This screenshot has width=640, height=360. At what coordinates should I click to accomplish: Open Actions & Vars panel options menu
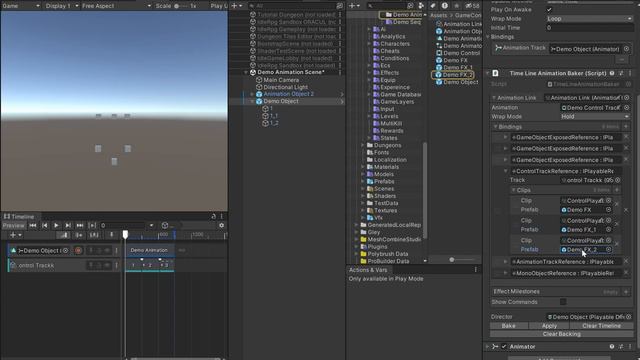coord(476,270)
